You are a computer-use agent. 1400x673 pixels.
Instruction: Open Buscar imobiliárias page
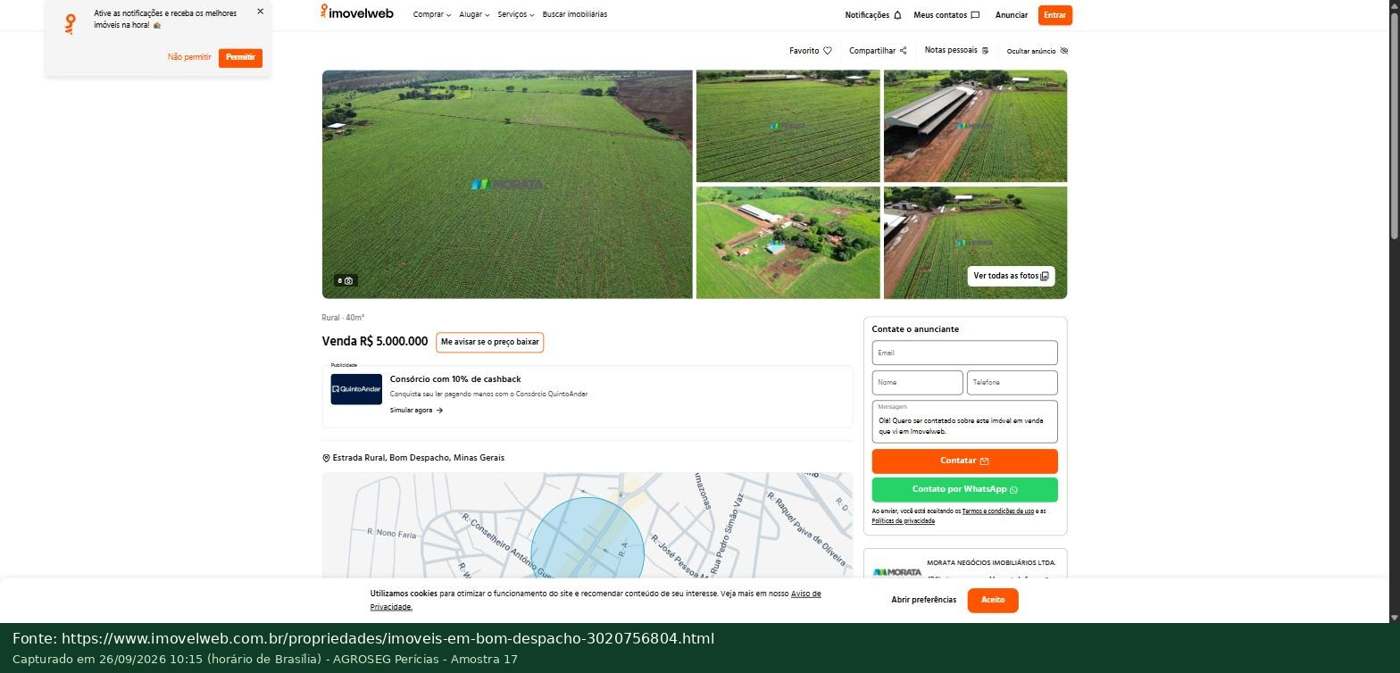575,15
